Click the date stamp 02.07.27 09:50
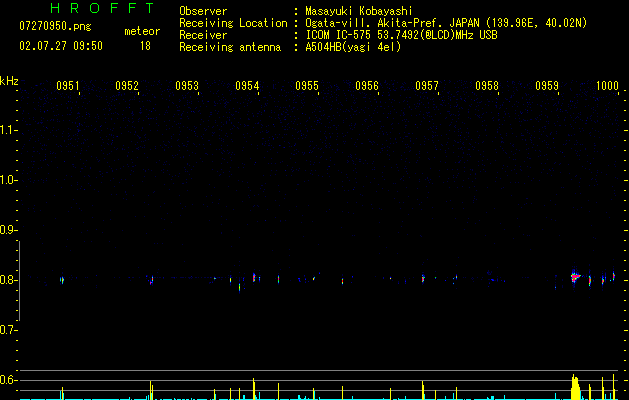Viewport: 629px width, 400px height. [61, 46]
